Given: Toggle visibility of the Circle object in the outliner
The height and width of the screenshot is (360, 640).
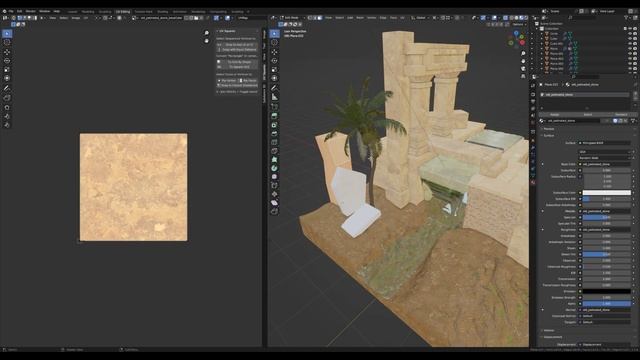Looking at the screenshot, I should [630, 34].
